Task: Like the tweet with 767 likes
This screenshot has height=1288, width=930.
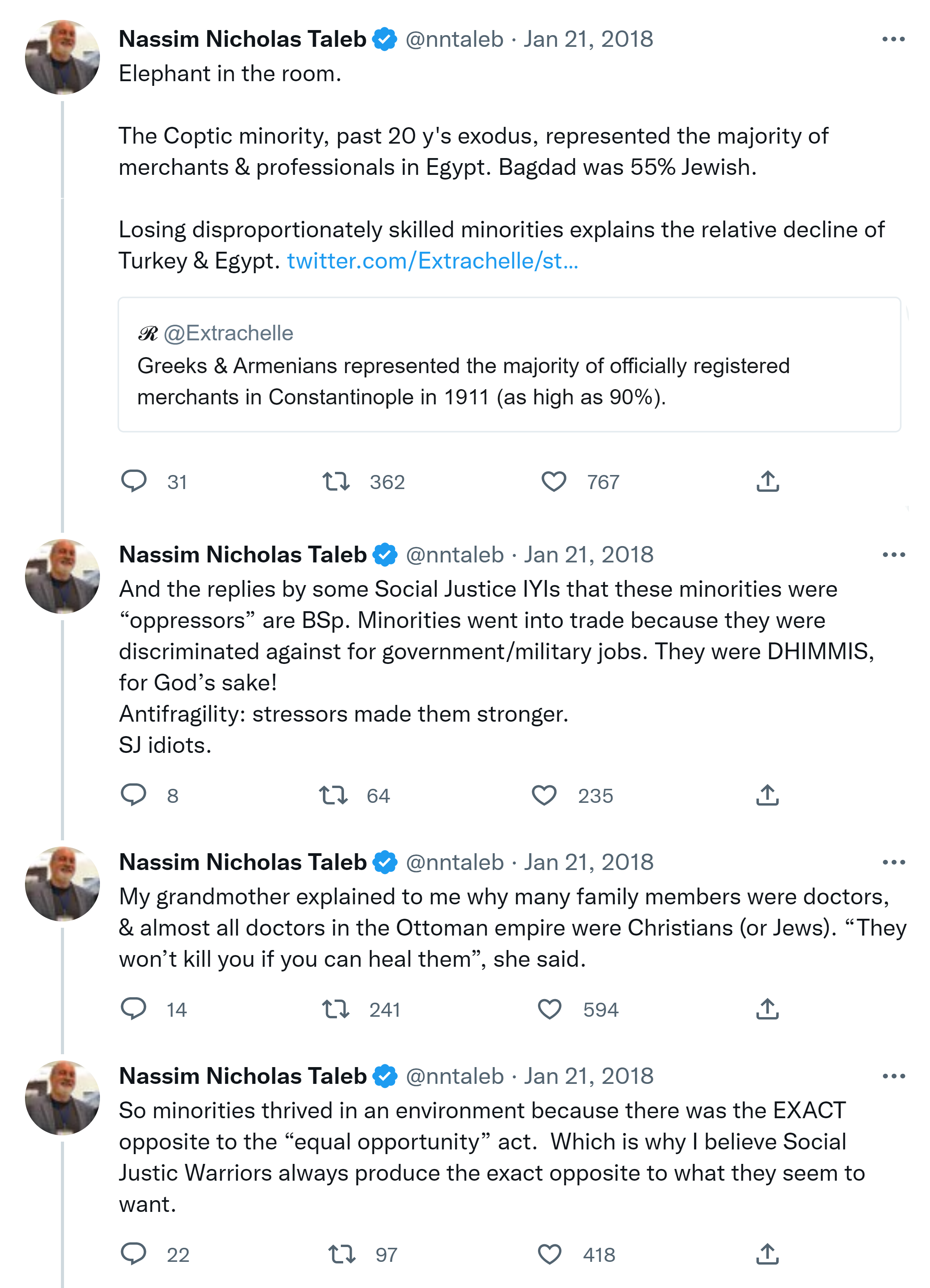Action: point(553,481)
